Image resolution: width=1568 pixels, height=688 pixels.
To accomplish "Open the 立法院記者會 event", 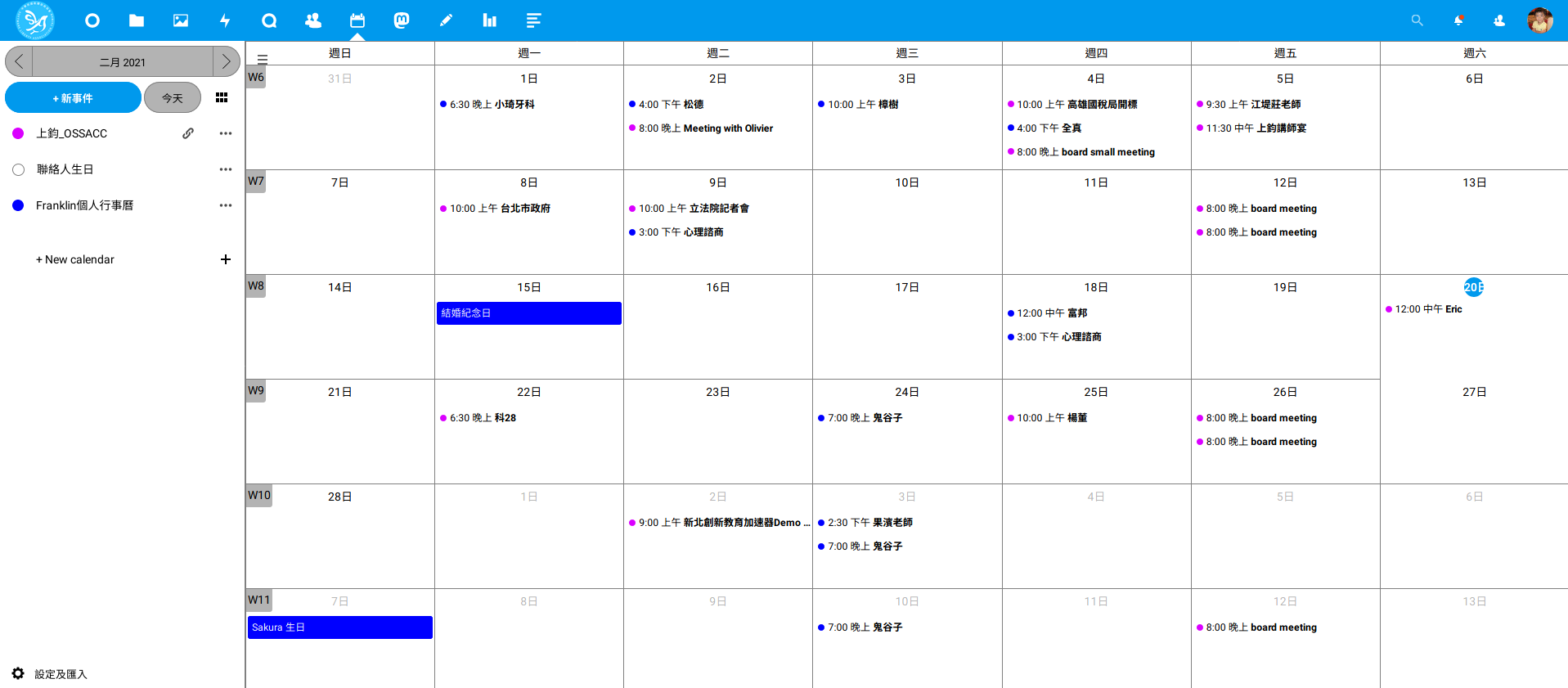I will tap(689, 209).
